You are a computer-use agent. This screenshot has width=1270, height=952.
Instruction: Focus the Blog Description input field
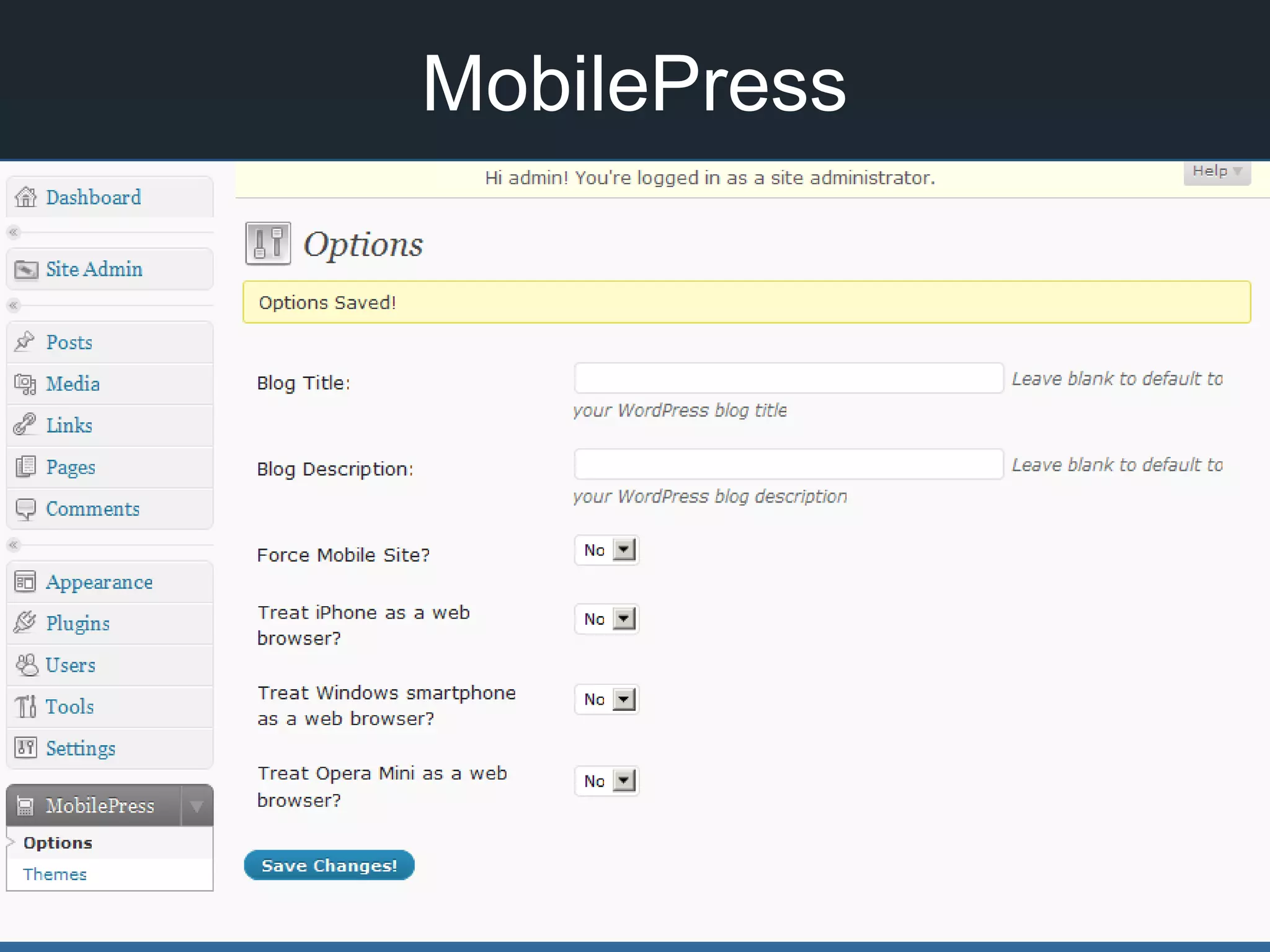click(x=789, y=464)
